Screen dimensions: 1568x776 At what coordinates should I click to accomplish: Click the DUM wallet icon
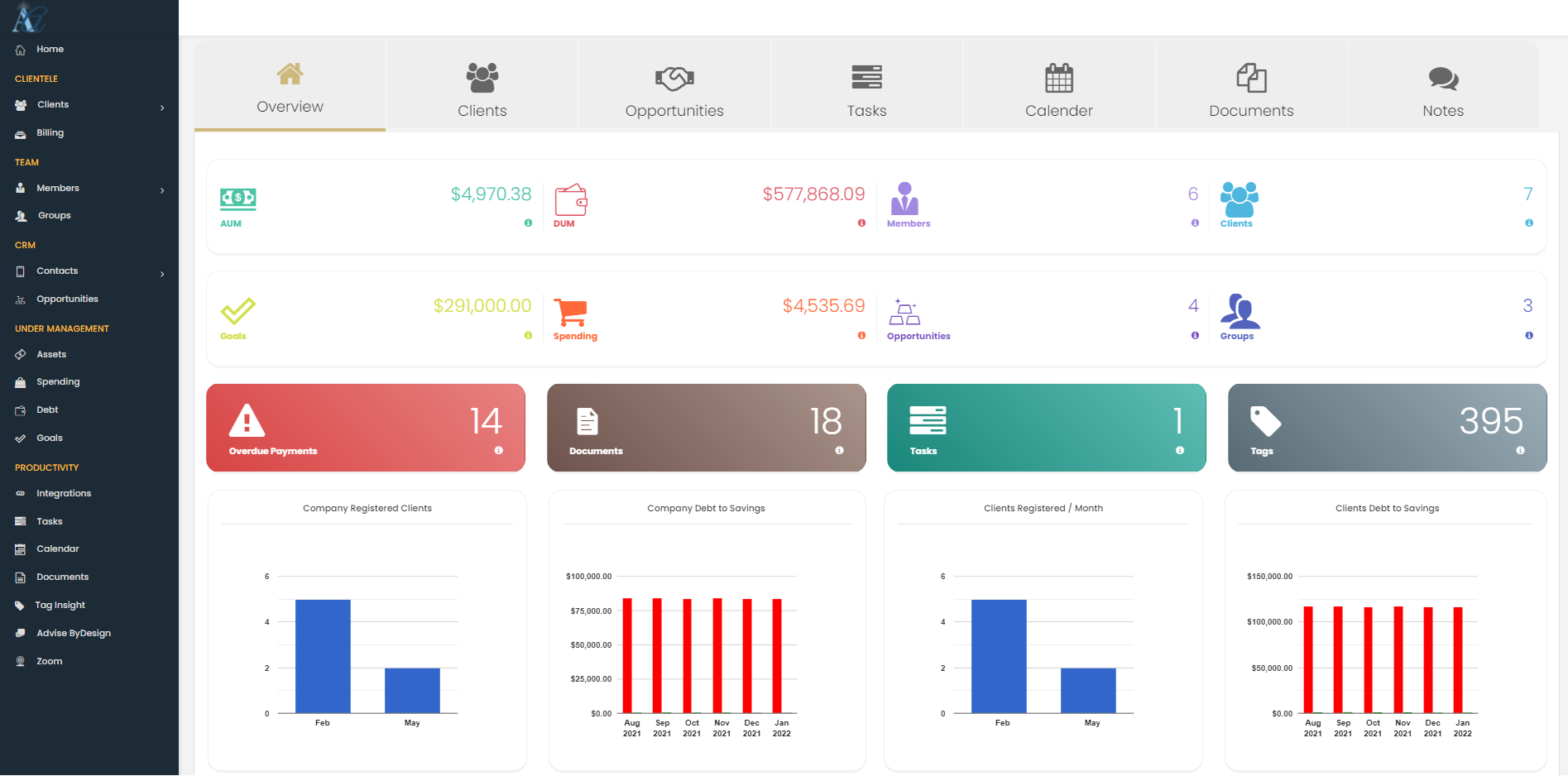(571, 199)
